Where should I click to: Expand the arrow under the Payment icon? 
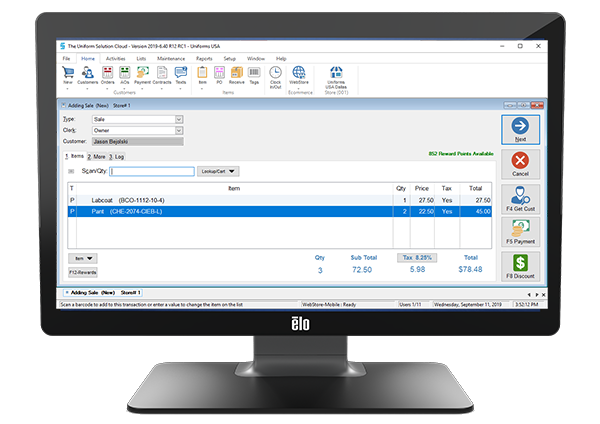(142, 89)
